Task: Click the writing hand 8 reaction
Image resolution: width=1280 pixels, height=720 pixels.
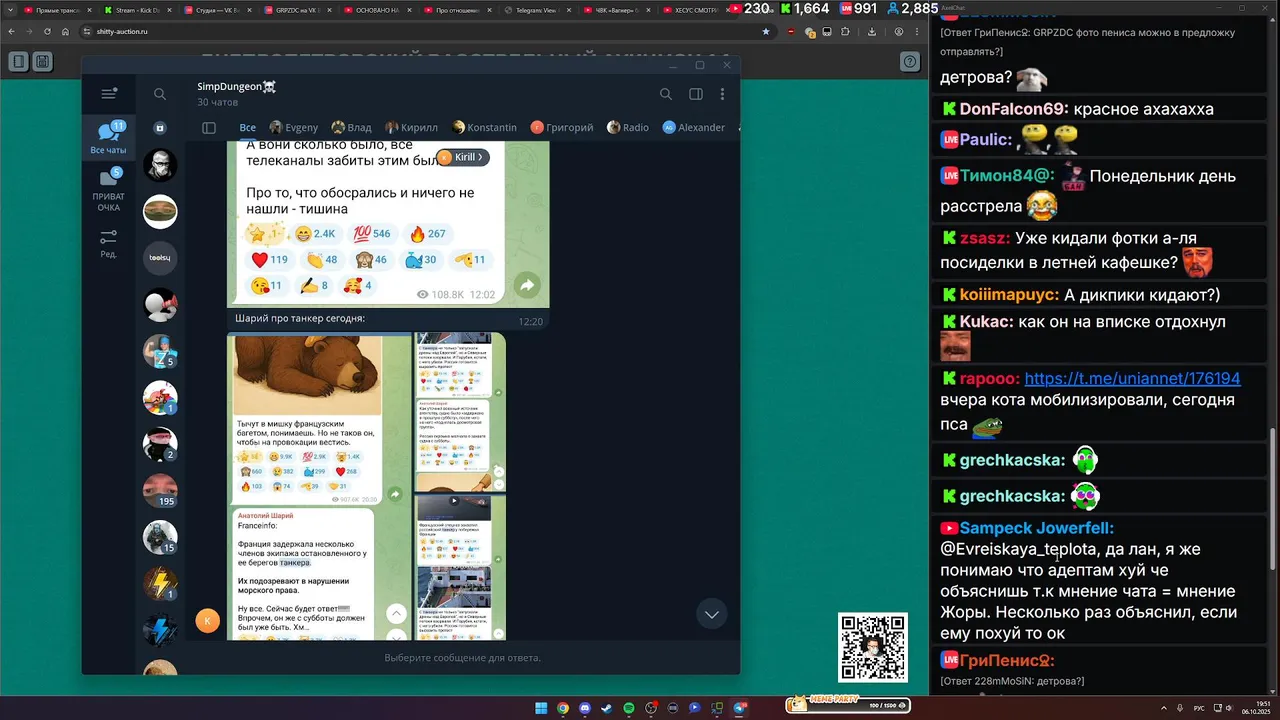Action: coord(316,286)
